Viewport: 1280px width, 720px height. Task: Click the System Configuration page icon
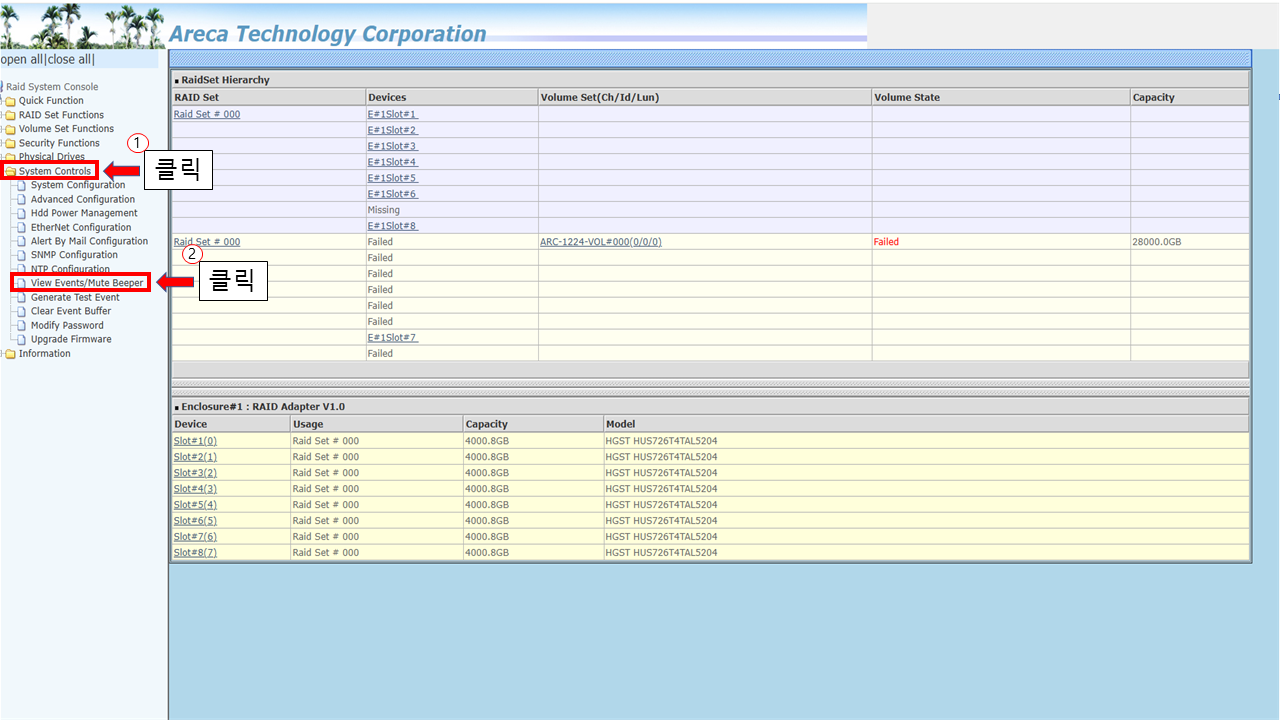pos(22,185)
